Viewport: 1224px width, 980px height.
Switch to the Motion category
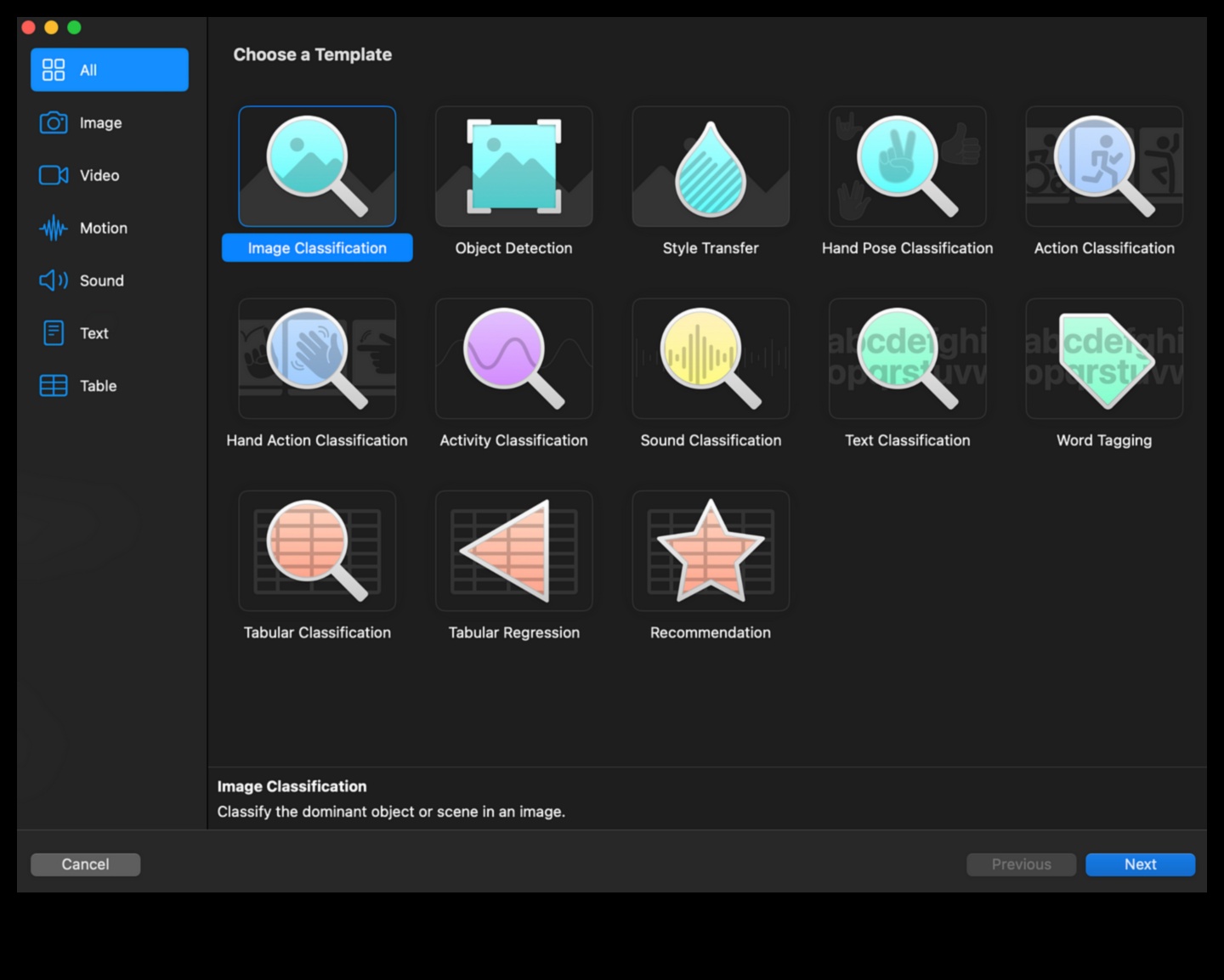pyautogui.click(x=103, y=229)
